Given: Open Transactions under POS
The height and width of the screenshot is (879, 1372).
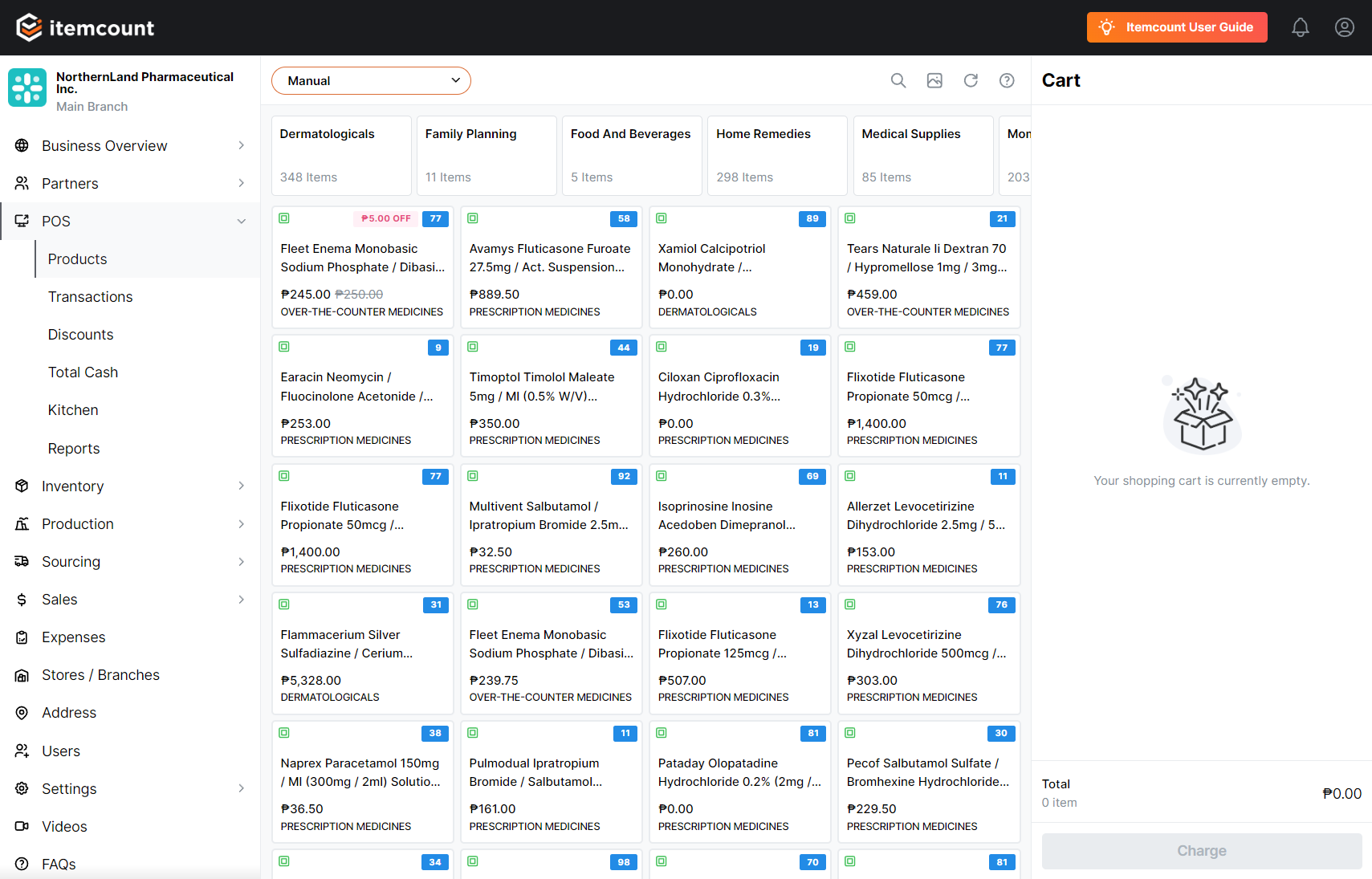Looking at the screenshot, I should tap(90, 297).
